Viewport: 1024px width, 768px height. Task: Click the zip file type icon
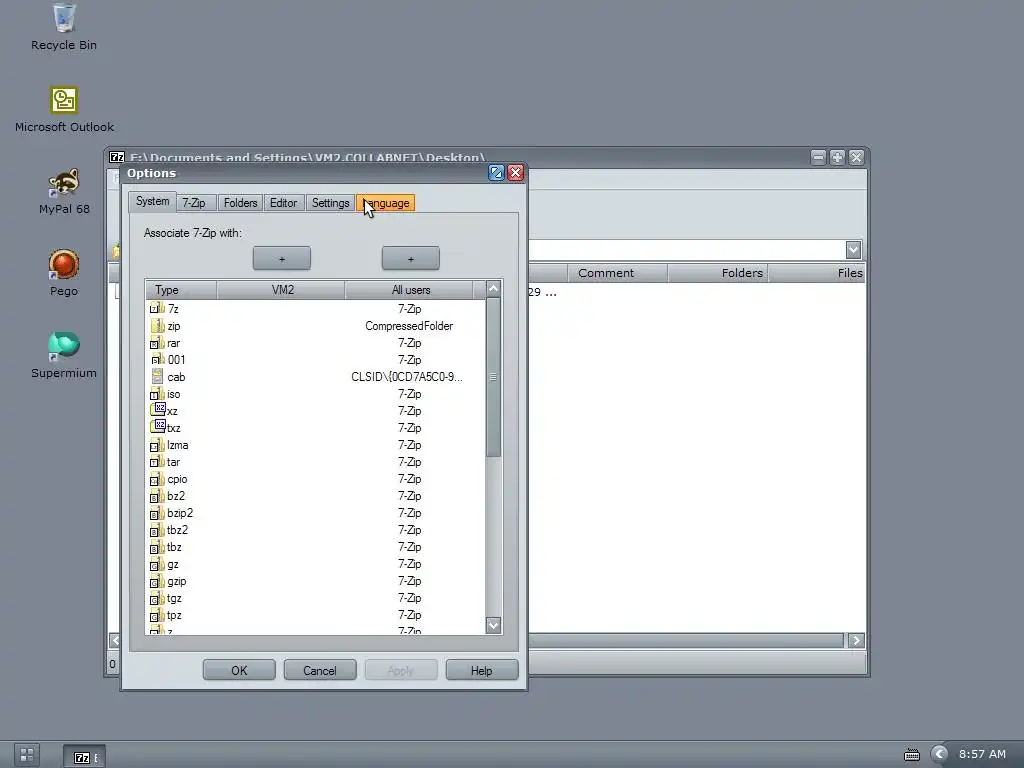click(157, 325)
